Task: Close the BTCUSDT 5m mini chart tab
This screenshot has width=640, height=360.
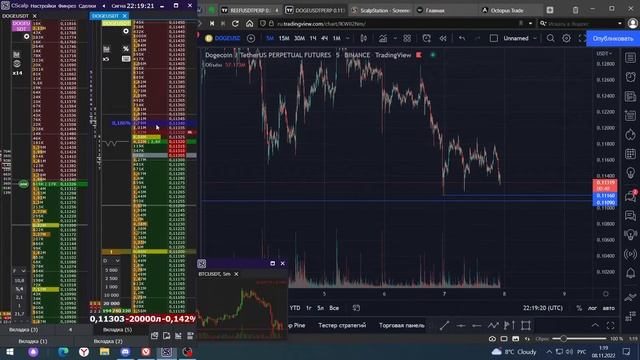Action: coord(236,274)
